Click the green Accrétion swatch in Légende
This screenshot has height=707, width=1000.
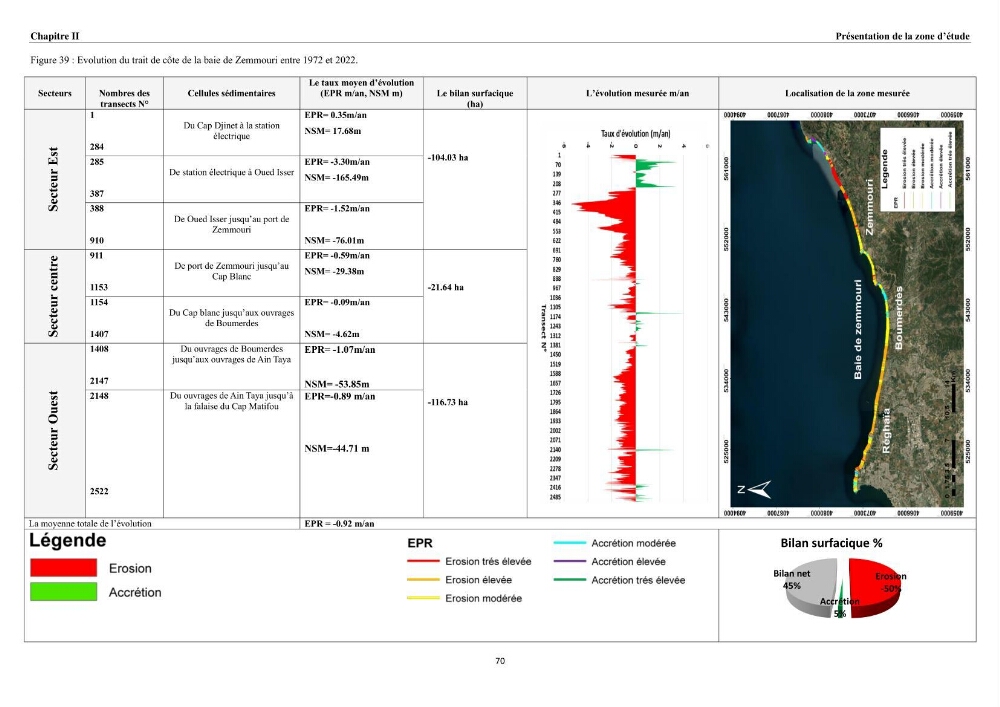pyautogui.click(x=64, y=592)
